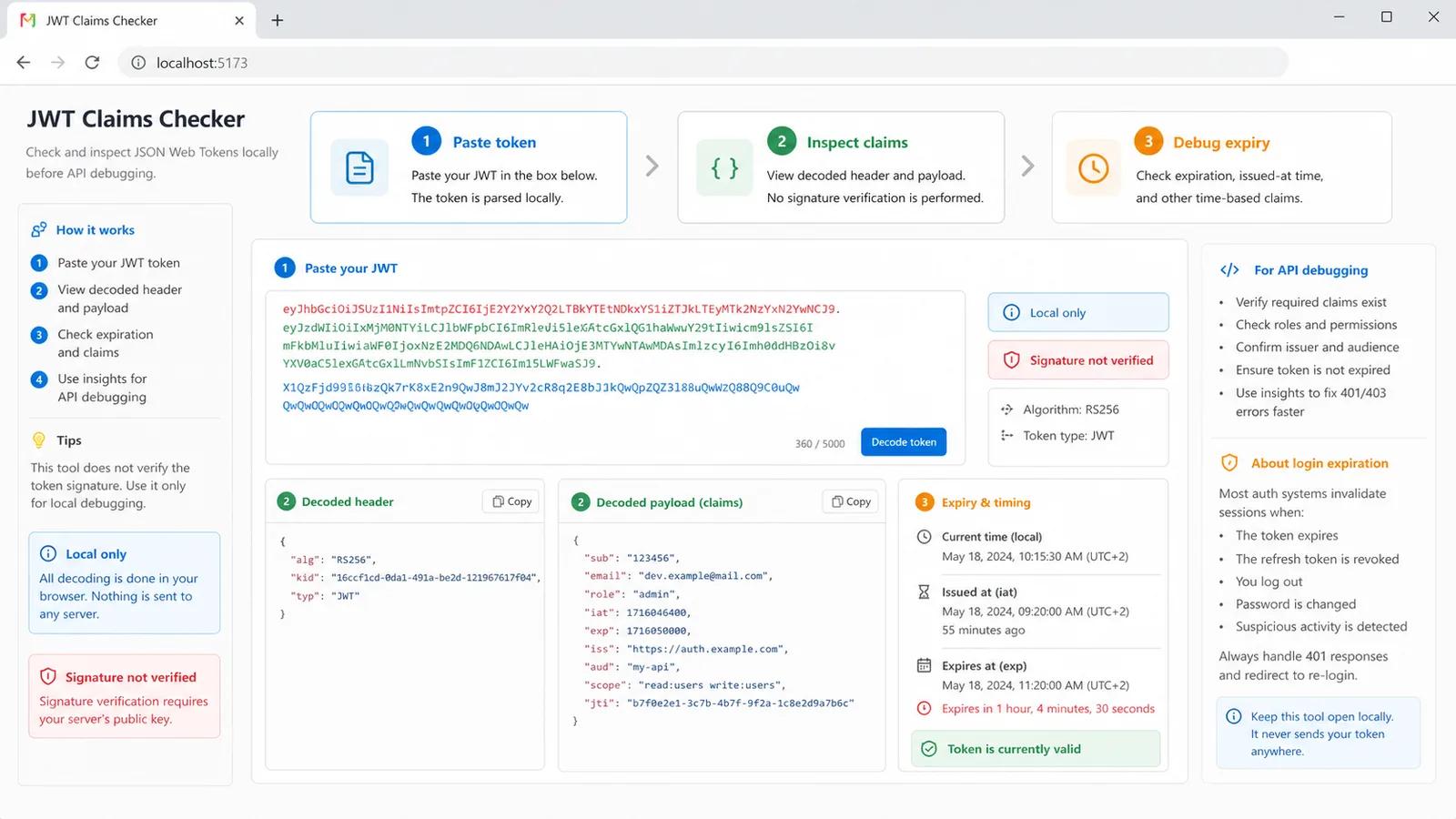Viewport: 1456px width, 819px height.
Task: Click the "exp": 1716050000 claim
Action: tap(637, 631)
